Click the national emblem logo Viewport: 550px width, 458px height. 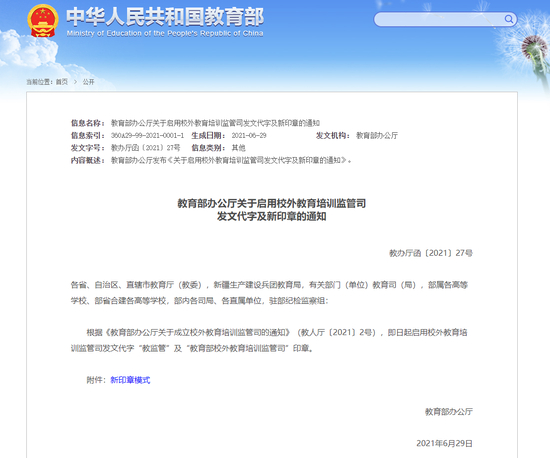click(x=42, y=21)
